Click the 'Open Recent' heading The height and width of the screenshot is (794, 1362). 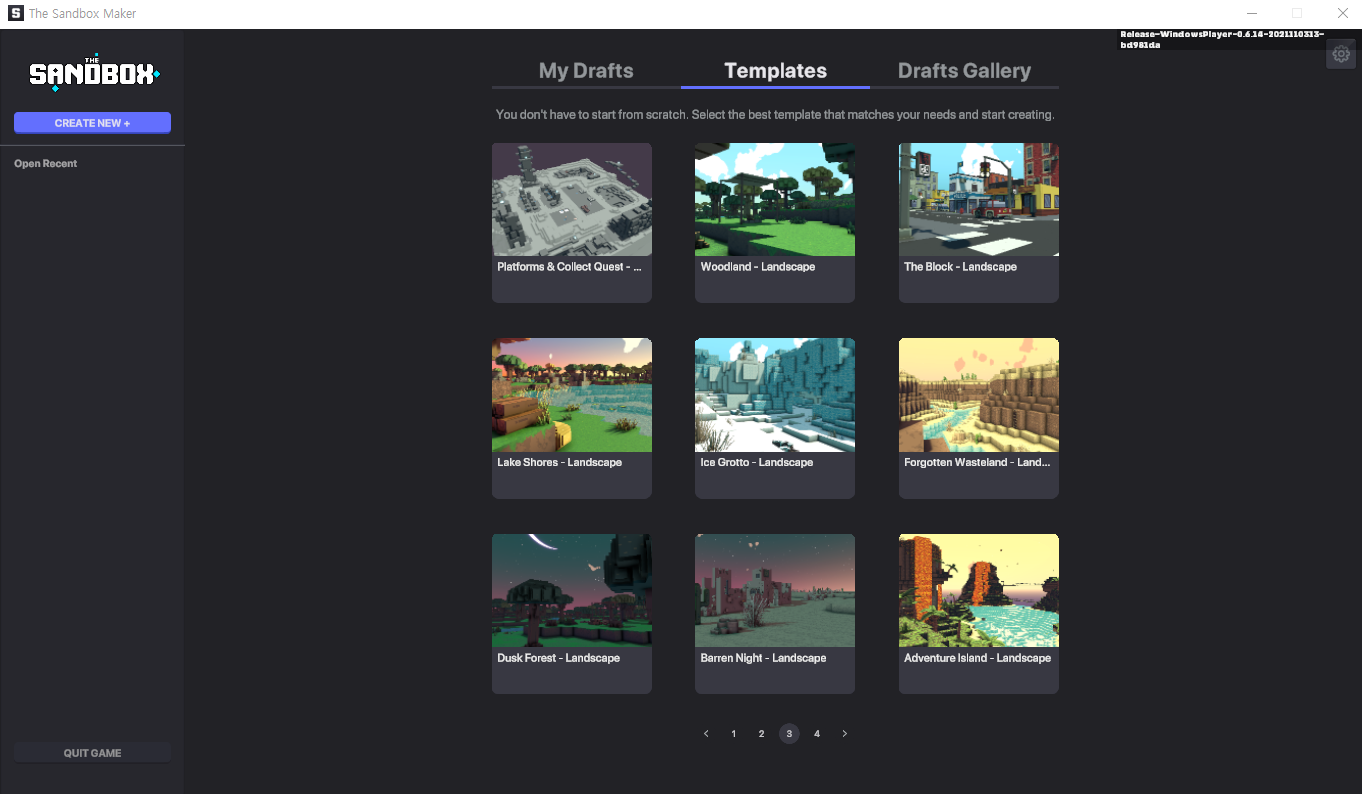(46, 163)
